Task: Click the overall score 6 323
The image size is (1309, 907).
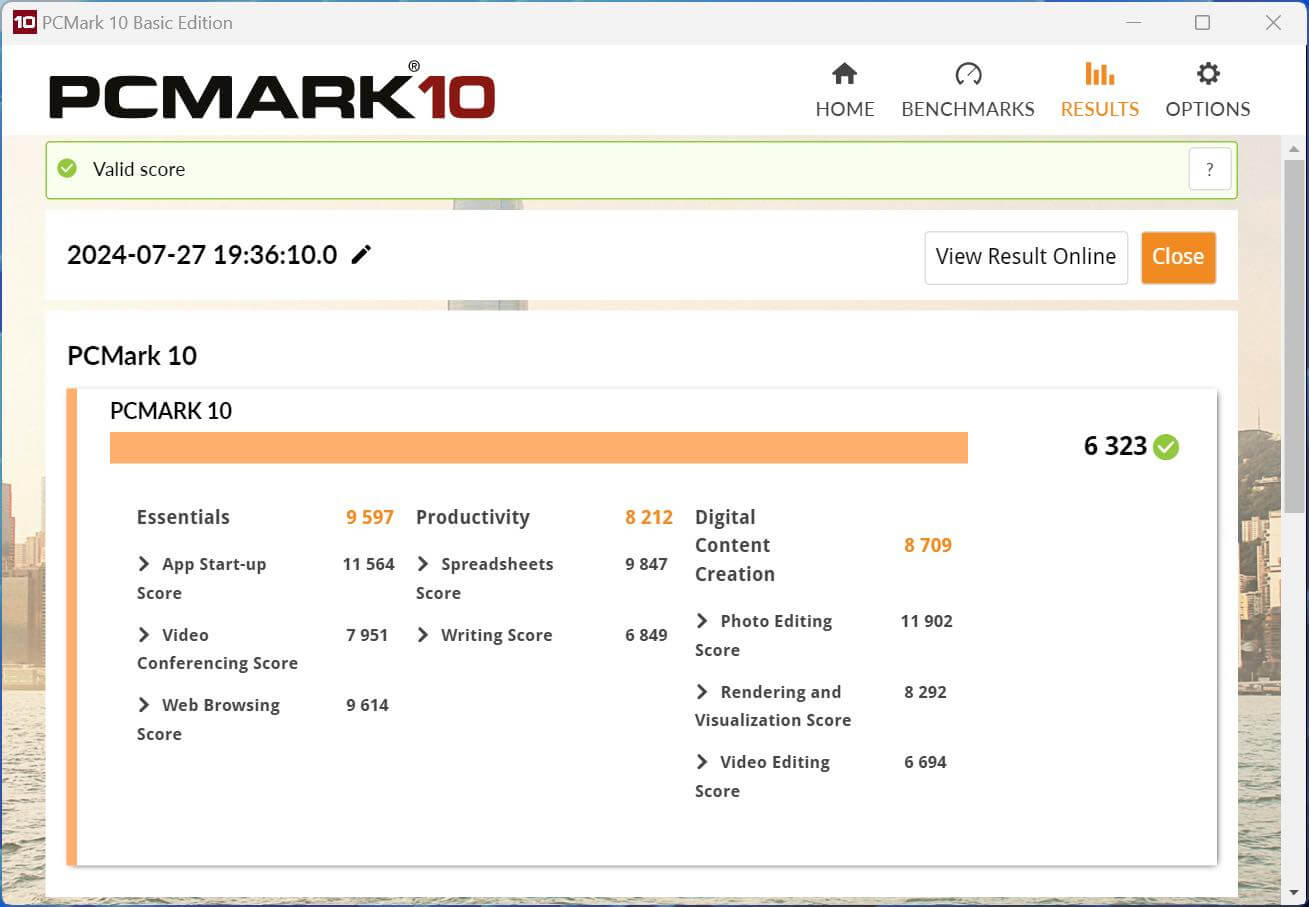Action: coord(1115,446)
